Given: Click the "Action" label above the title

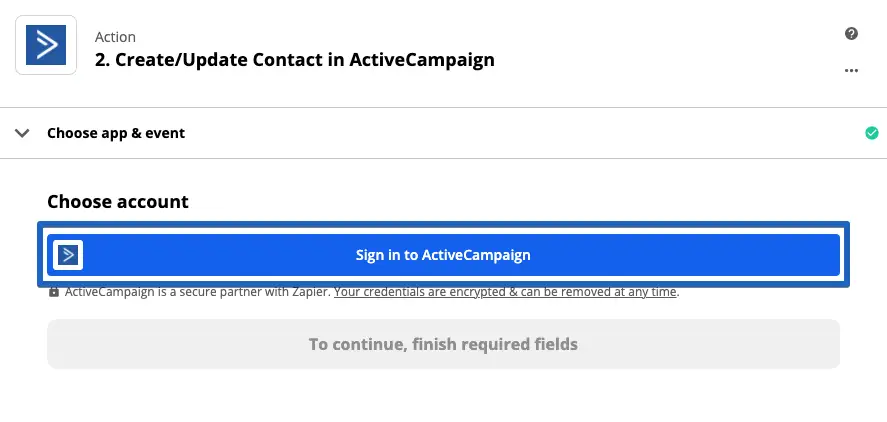Looking at the screenshot, I should [115, 37].
